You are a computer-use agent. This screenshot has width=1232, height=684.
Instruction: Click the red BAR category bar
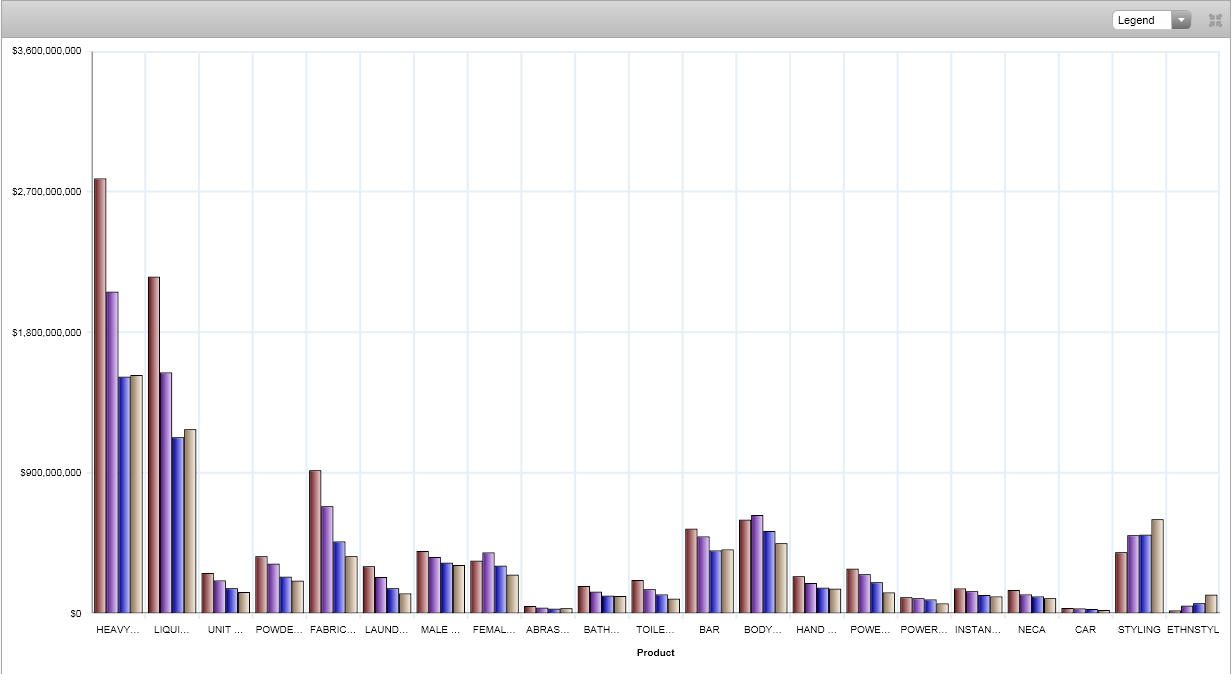click(x=691, y=570)
